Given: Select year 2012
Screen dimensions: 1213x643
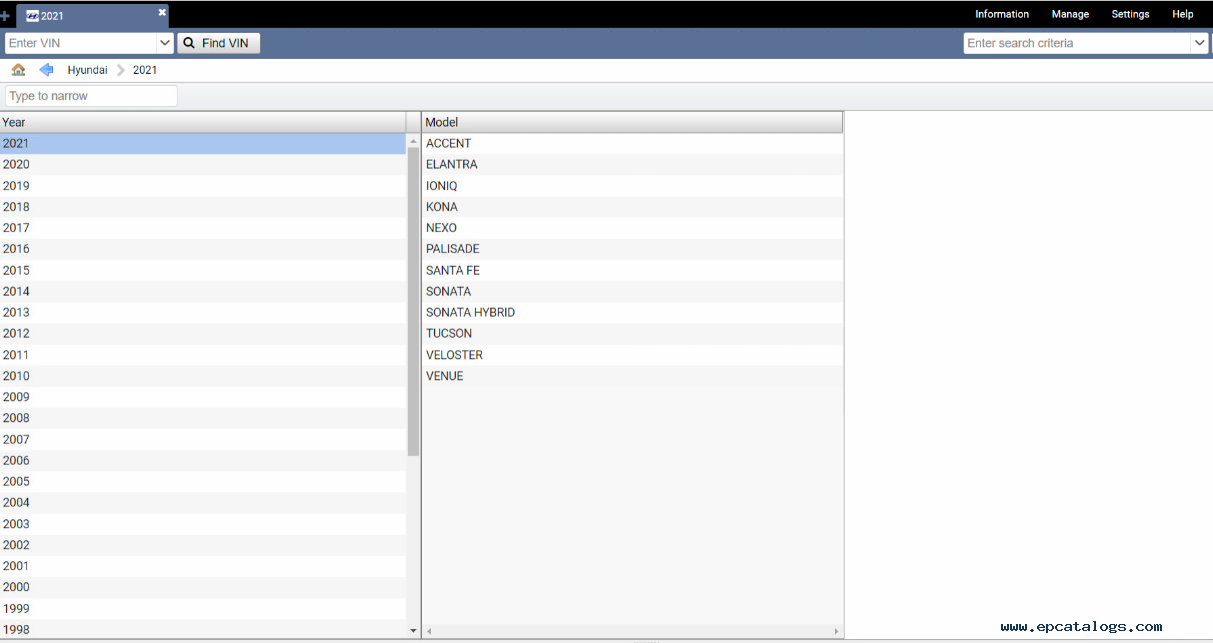Looking at the screenshot, I should click(203, 333).
